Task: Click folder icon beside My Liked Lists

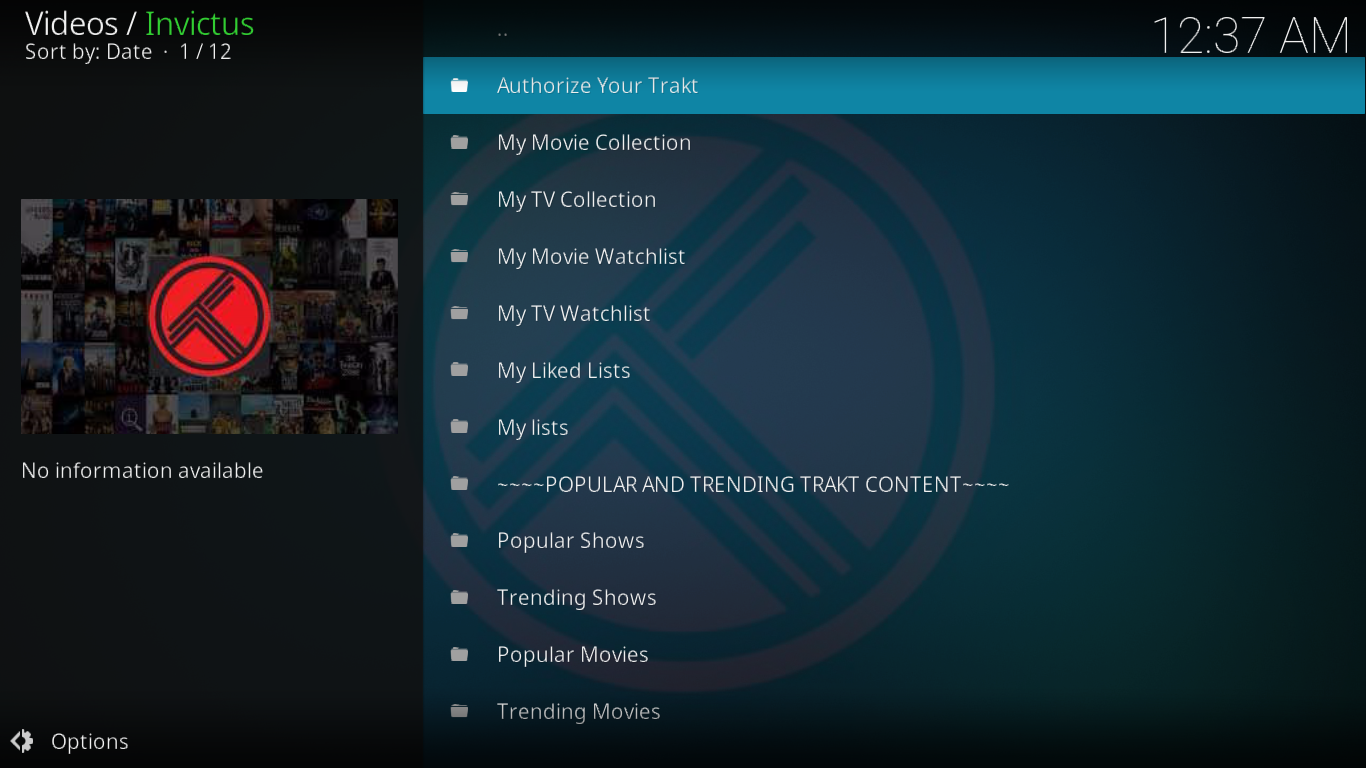Action: [x=459, y=370]
